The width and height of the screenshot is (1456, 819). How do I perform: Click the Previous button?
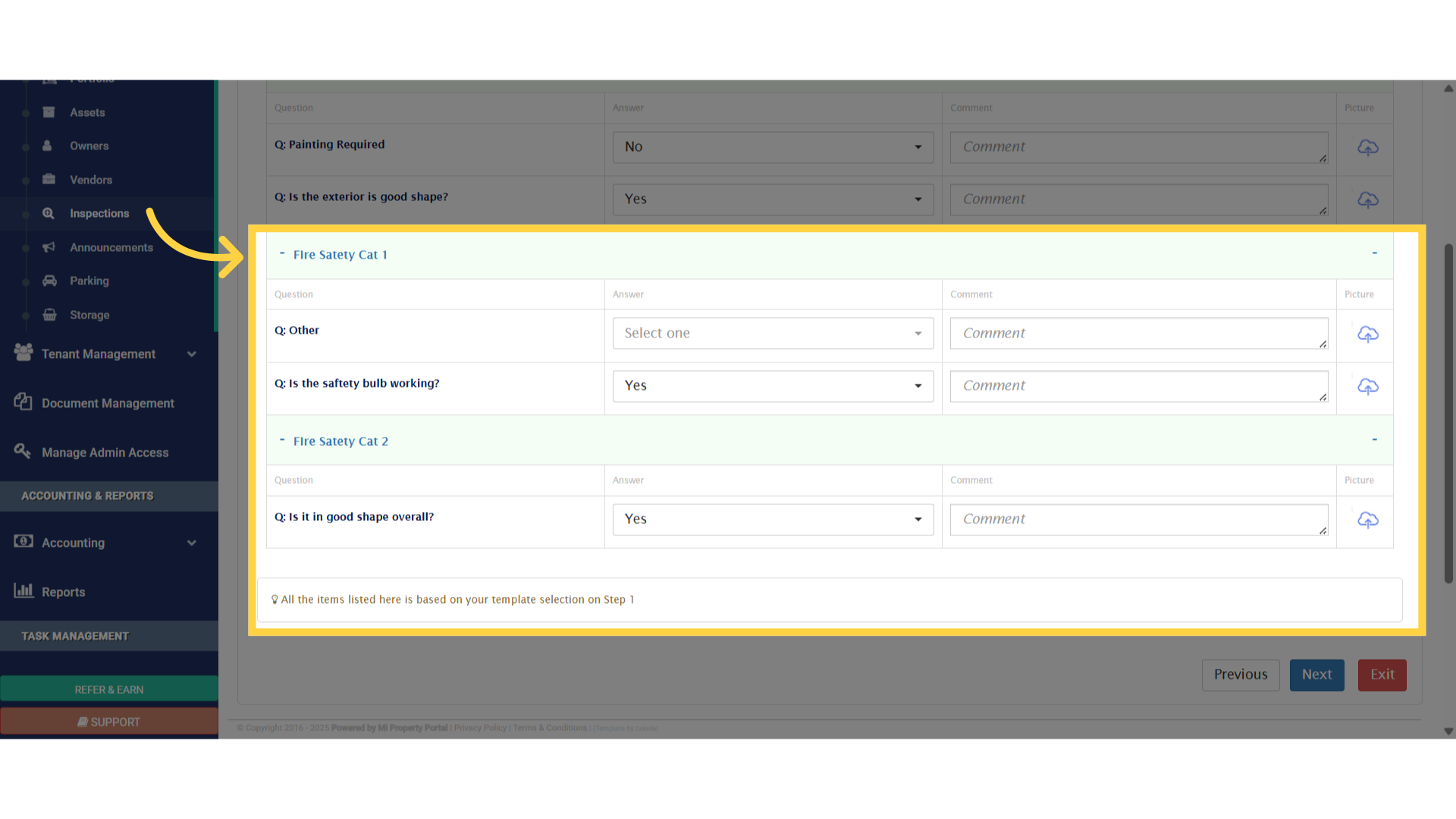pos(1241,674)
